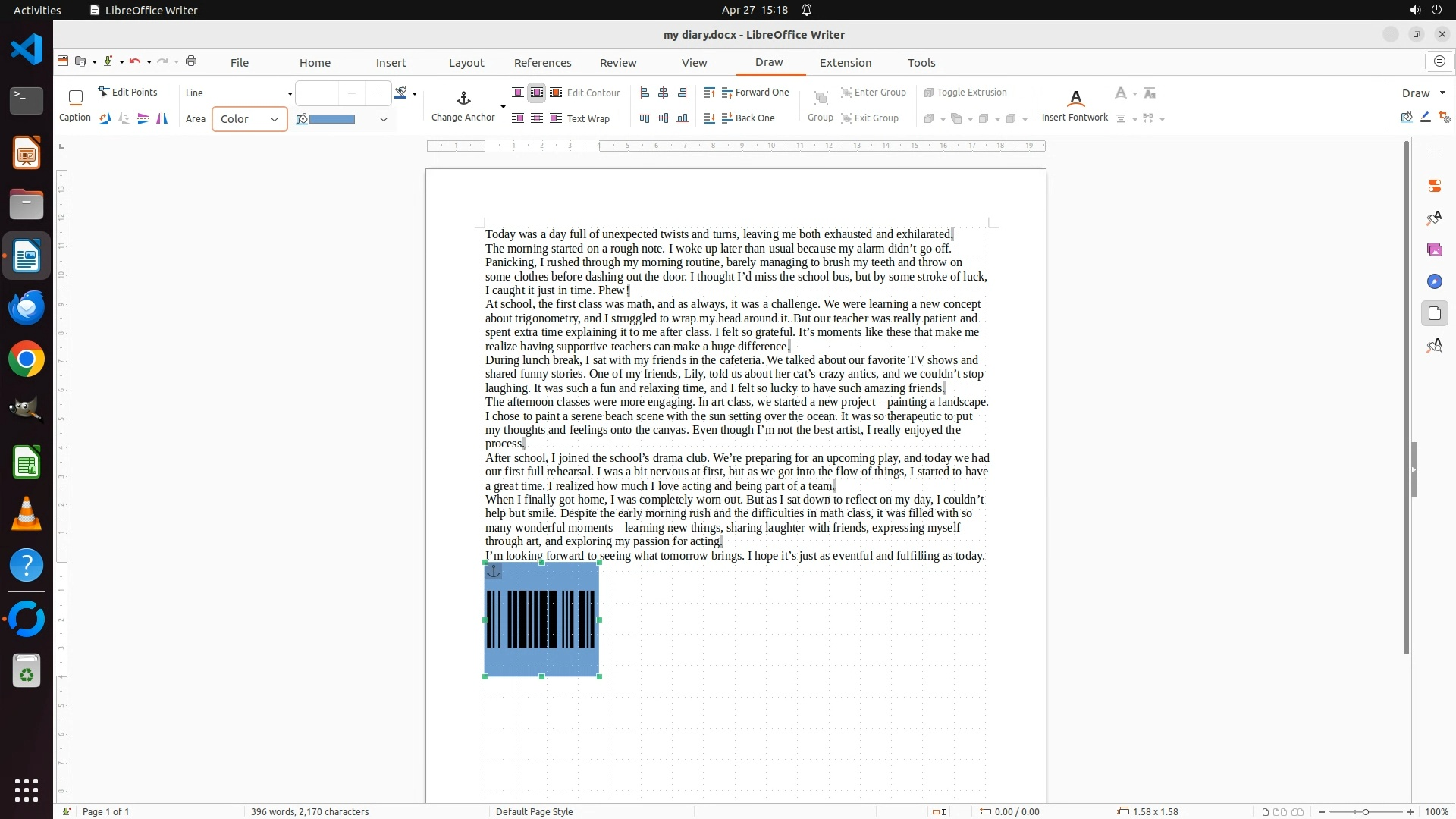Image resolution: width=1456 pixels, height=819 pixels.
Task: Bring object Forward One
Action: click(x=755, y=93)
